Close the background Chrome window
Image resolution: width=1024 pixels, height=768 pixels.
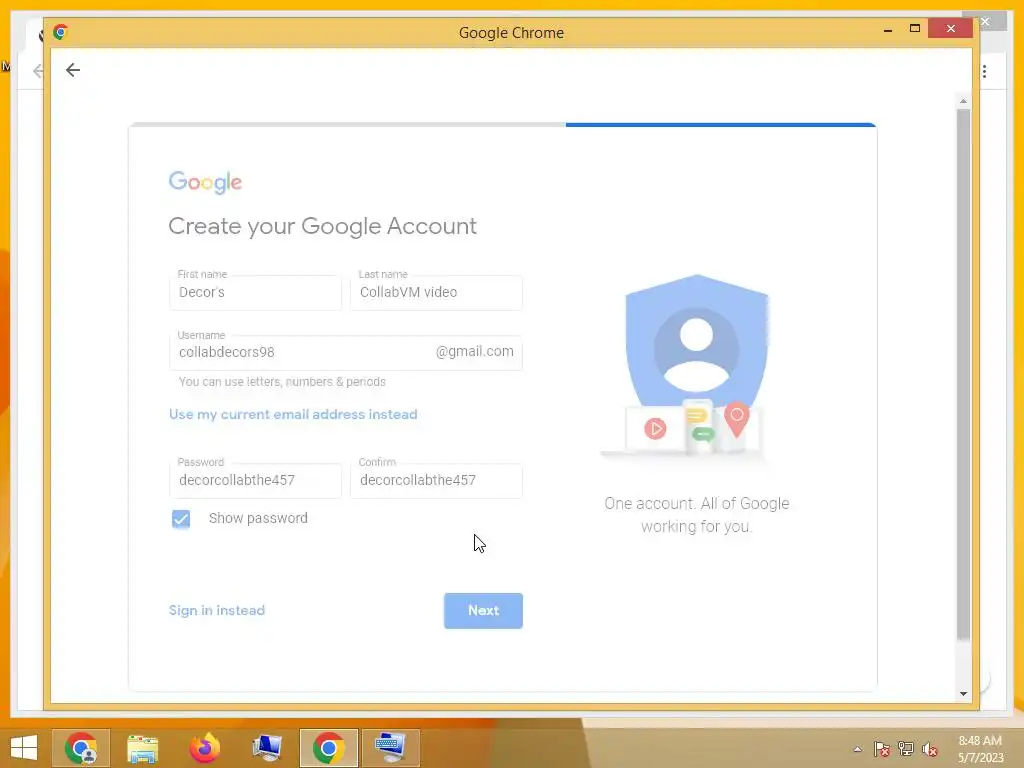pyautogui.click(x=985, y=22)
